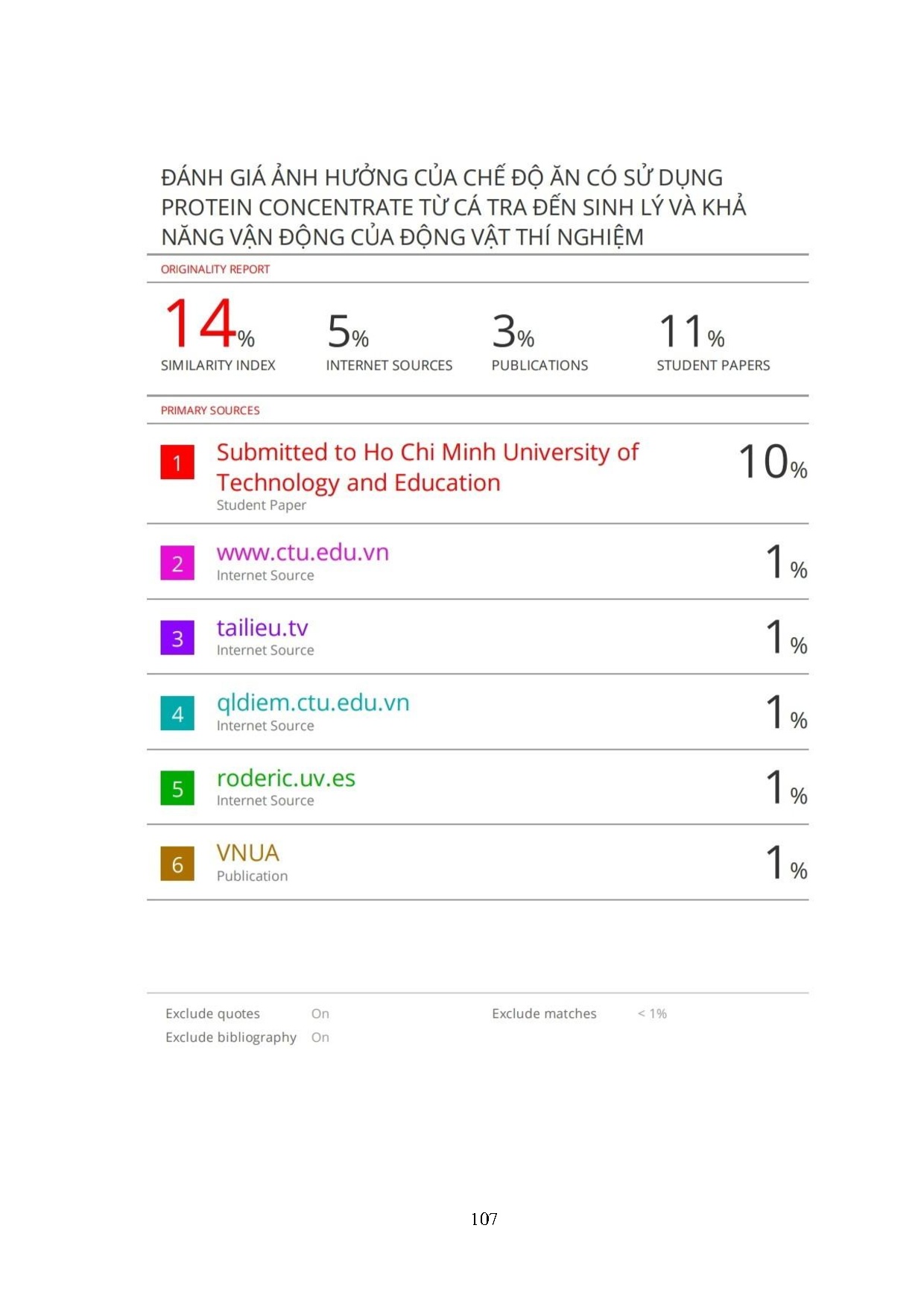Click the 11% student papers value

coord(691,332)
